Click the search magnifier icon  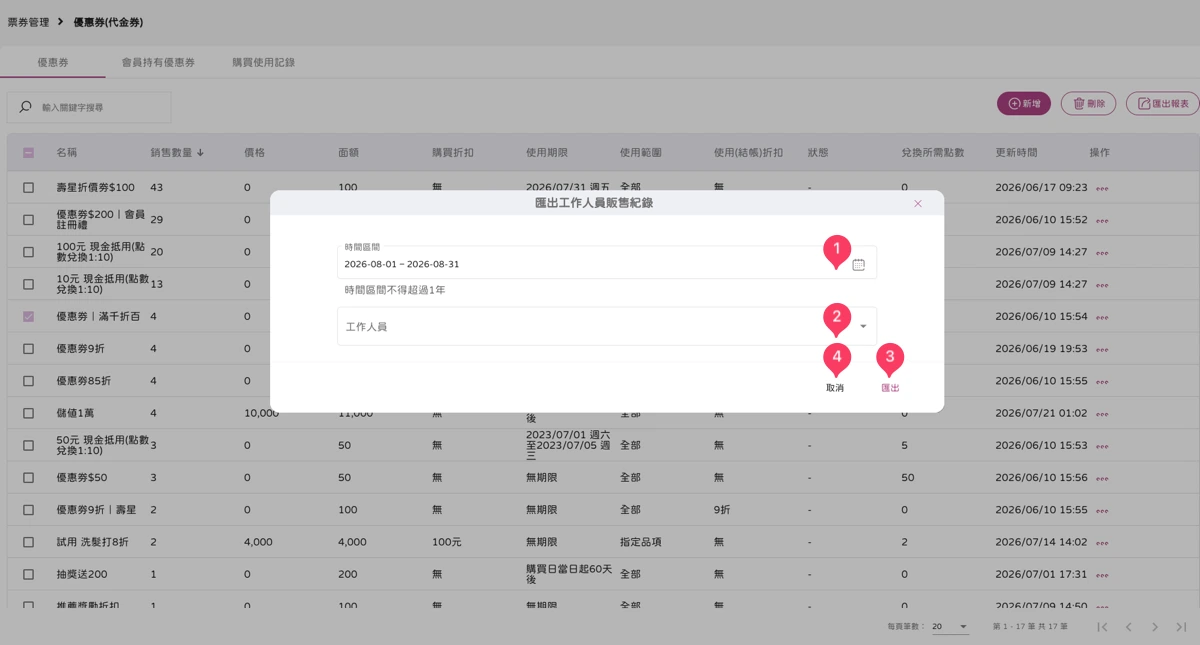click(x=26, y=107)
